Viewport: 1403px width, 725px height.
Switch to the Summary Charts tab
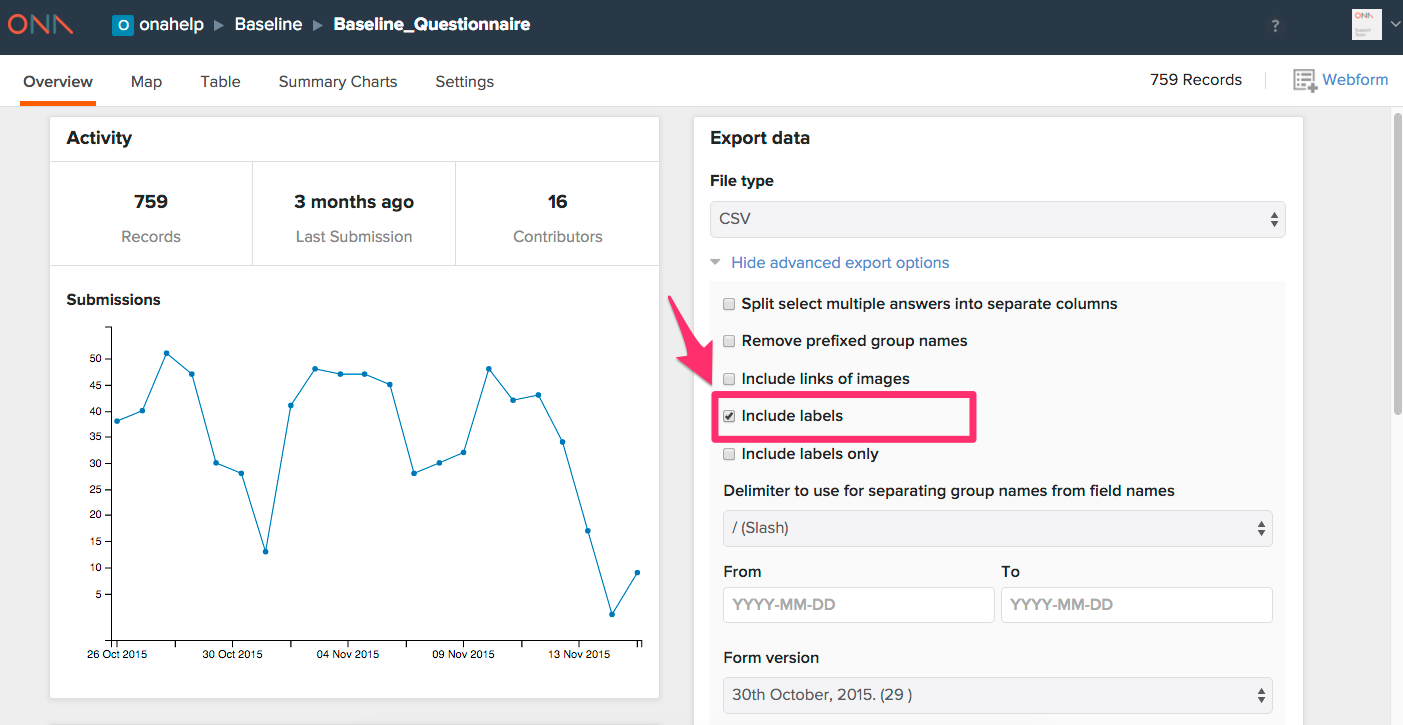point(337,81)
